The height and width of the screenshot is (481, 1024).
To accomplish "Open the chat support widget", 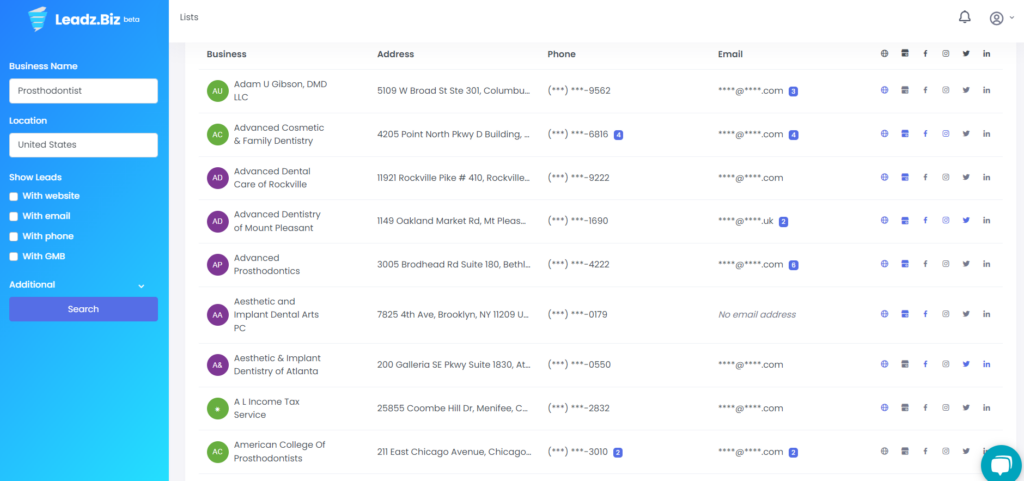I will (1002, 465).
